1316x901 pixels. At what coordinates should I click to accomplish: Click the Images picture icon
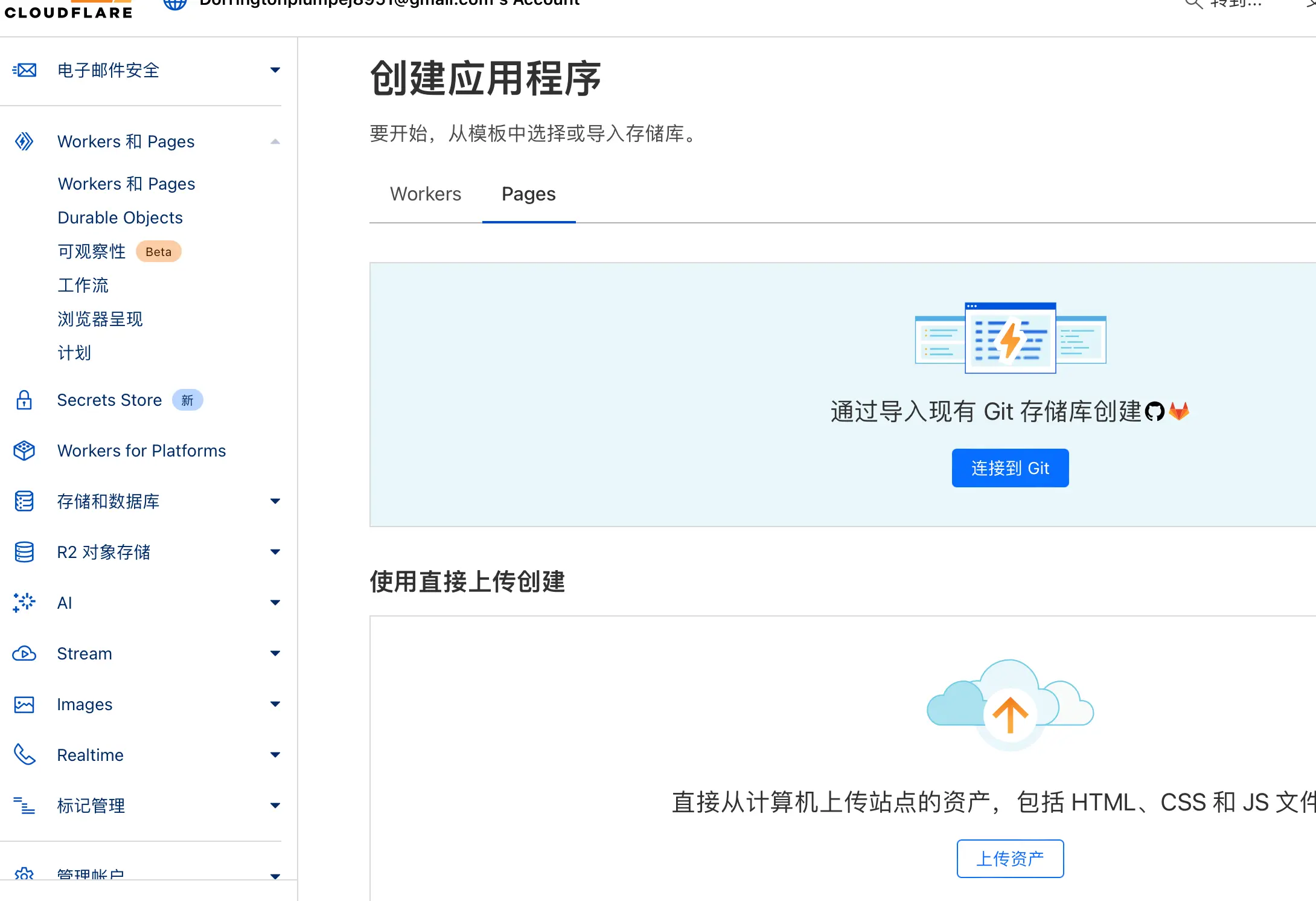pos(24,704)
